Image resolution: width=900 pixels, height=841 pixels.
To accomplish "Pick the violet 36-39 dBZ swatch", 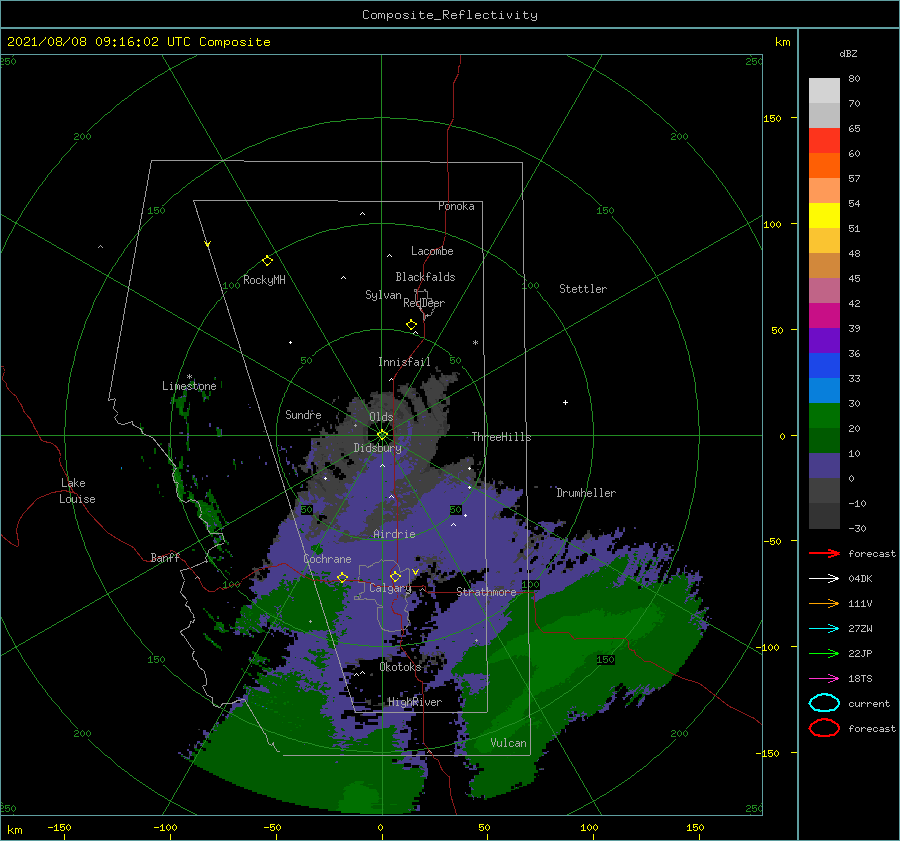I will click(824, 340).
